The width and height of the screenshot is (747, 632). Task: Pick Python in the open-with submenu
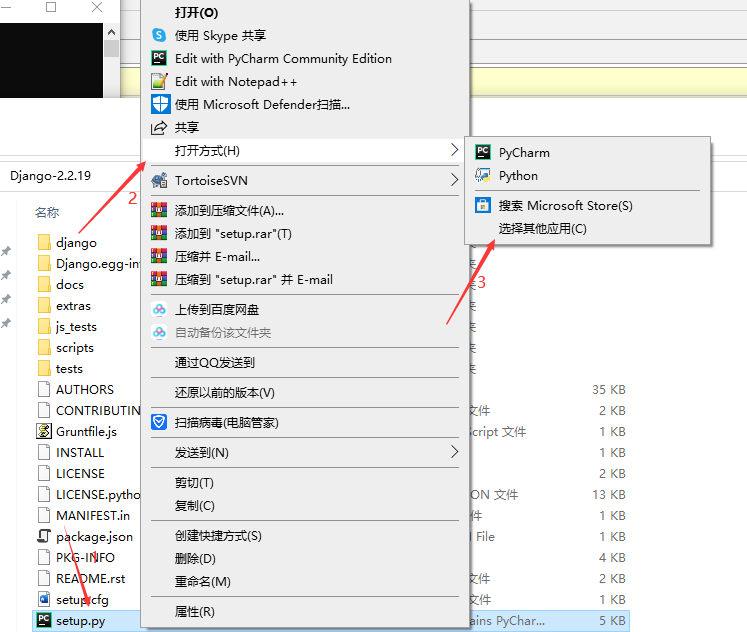click(518, 176)
